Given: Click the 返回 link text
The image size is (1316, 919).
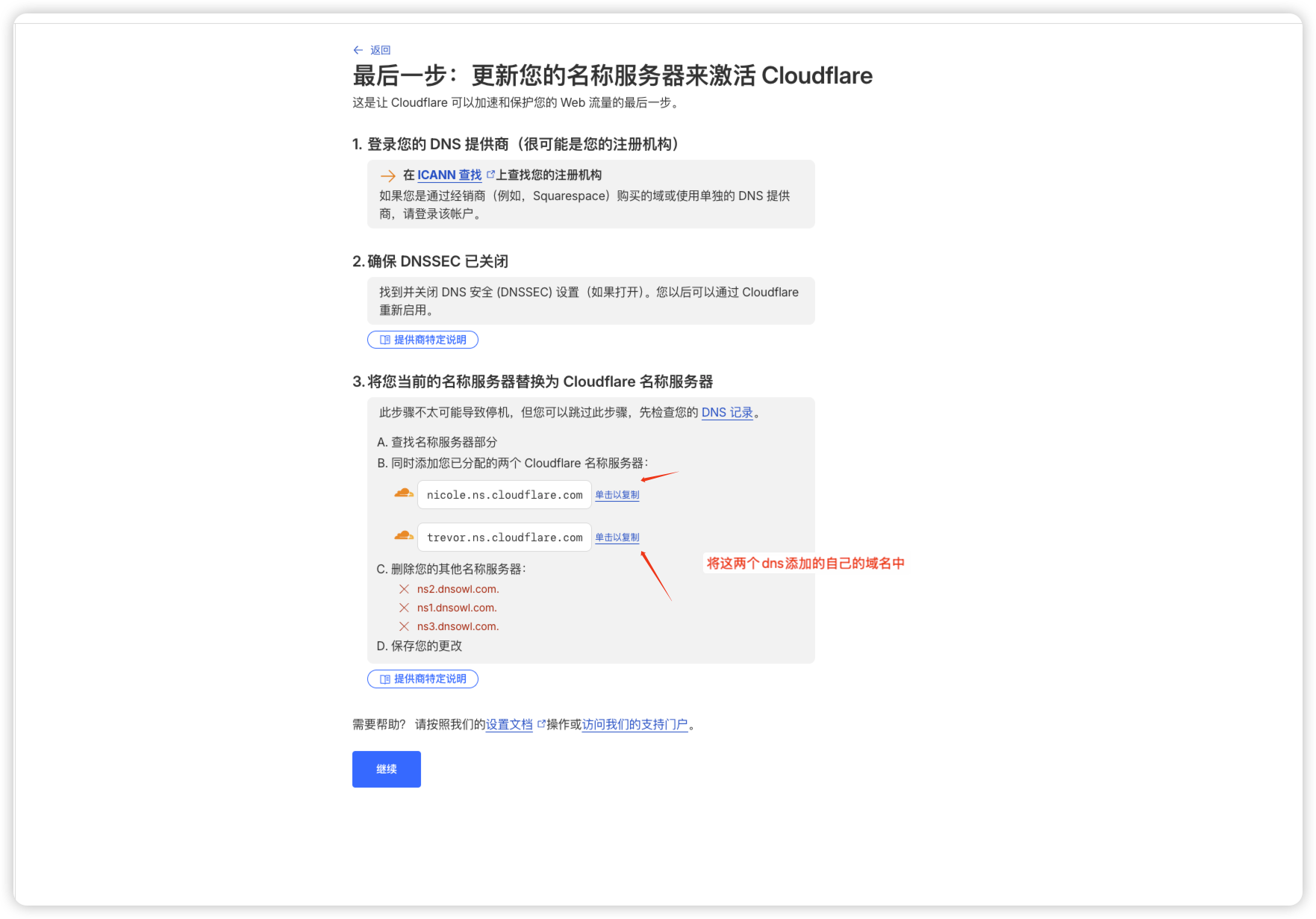Looking at the screenshot, I should pos(380,50).
